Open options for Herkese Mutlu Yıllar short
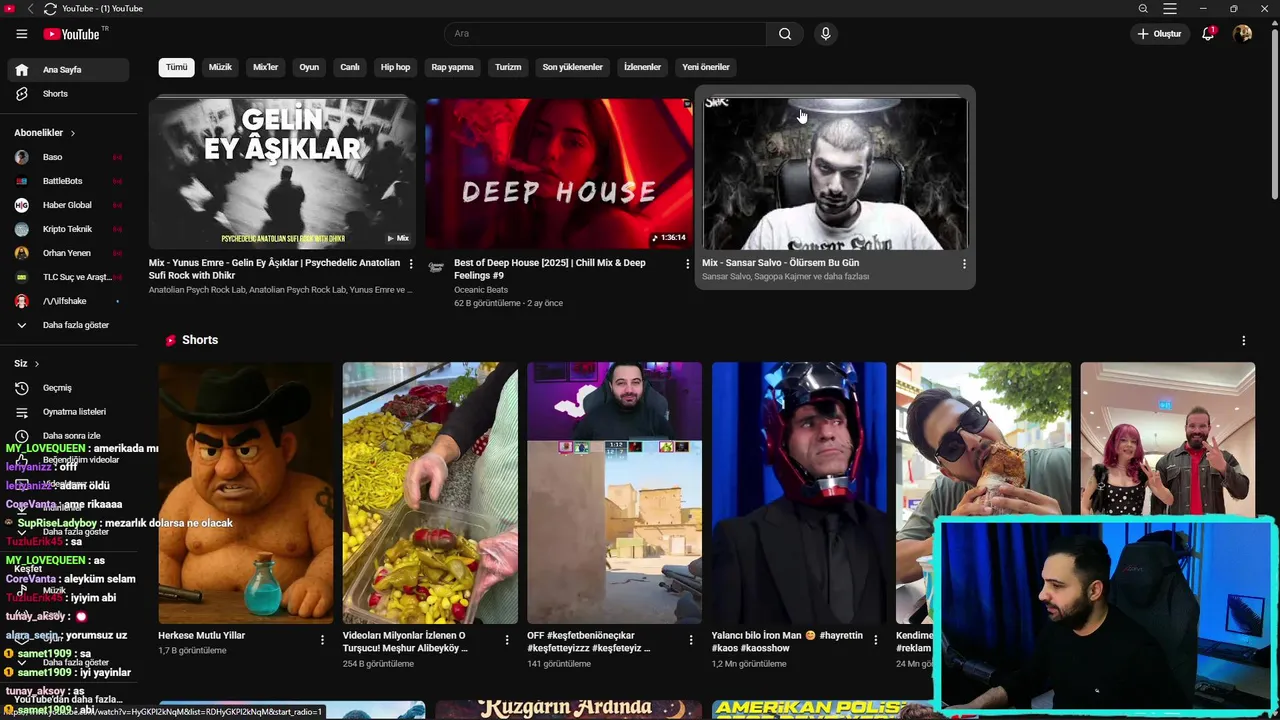The width and height of the screenshot is (1280, 720). (x=322, y=640)
